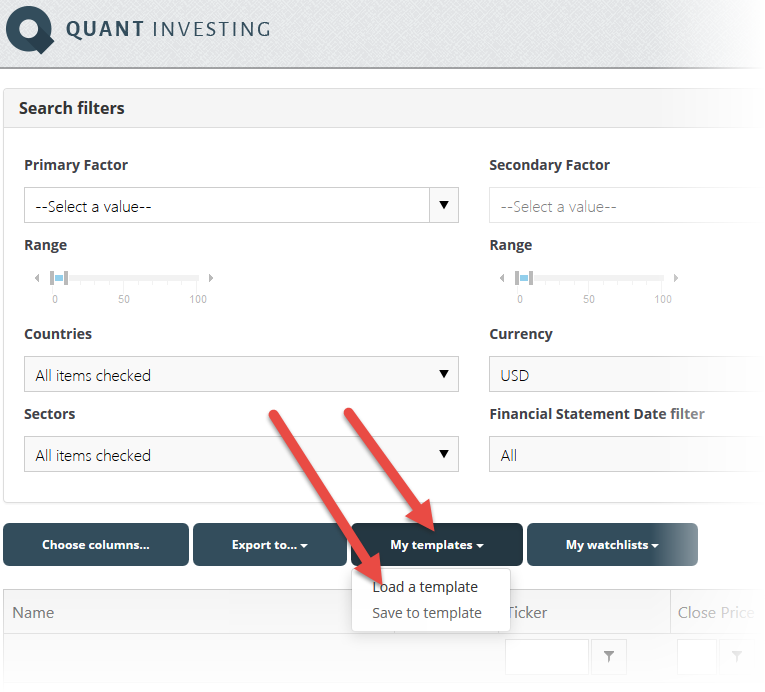Click the Close Price column filter icon
The height and width of the screenshot is (692, 765).
[737, 656]
